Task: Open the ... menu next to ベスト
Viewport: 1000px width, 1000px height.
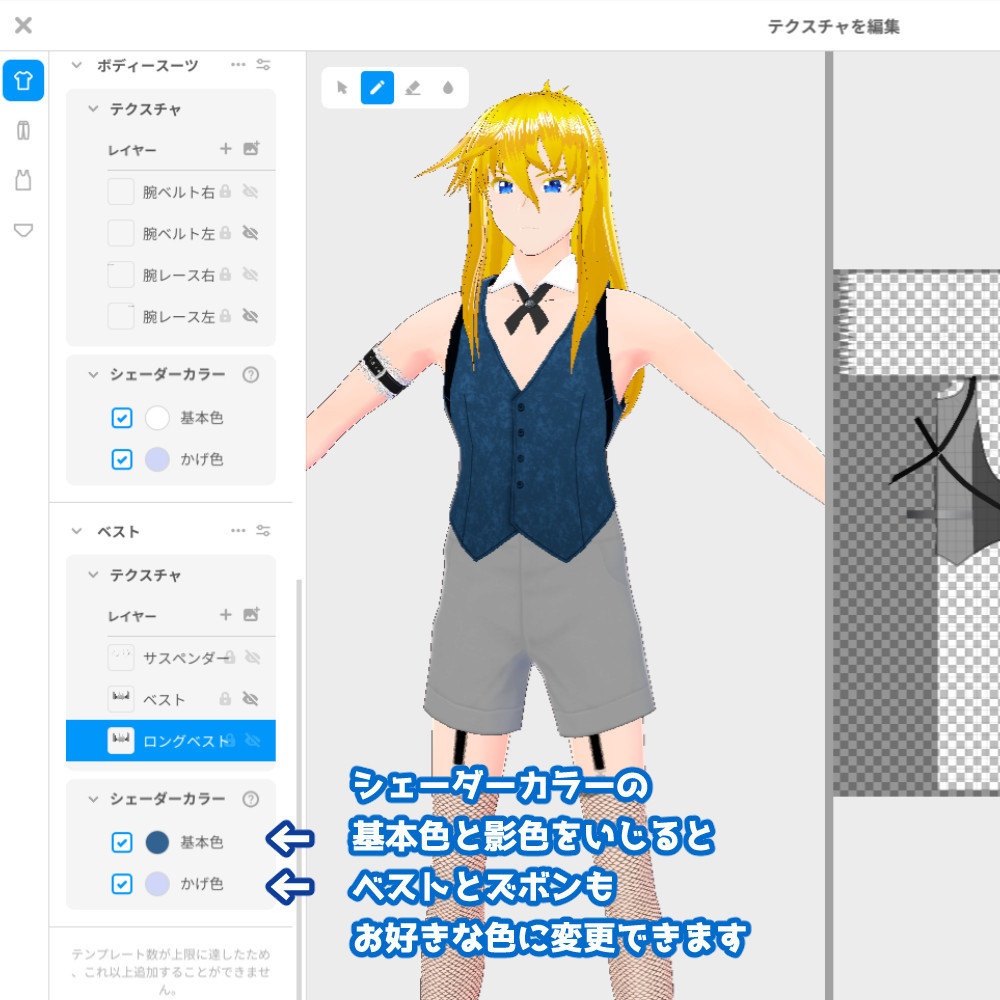Action: point(236,531)
